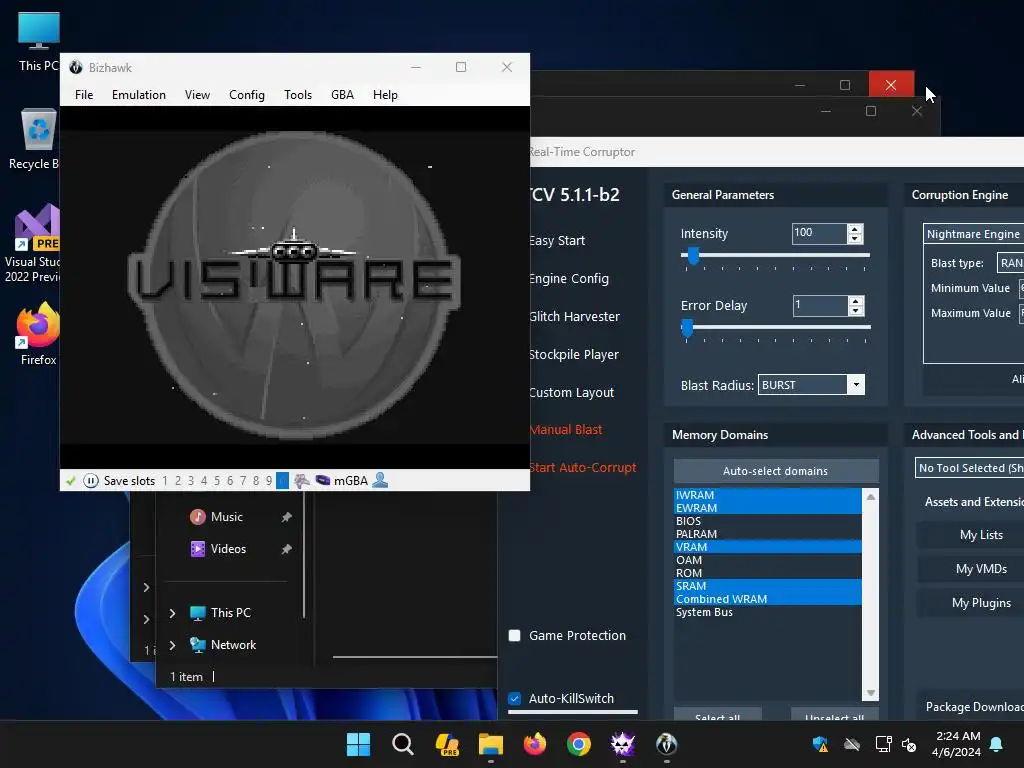Open the notification bell in tray
Image resolution: width=1024 pixels, height=768 pixels.
997,744
